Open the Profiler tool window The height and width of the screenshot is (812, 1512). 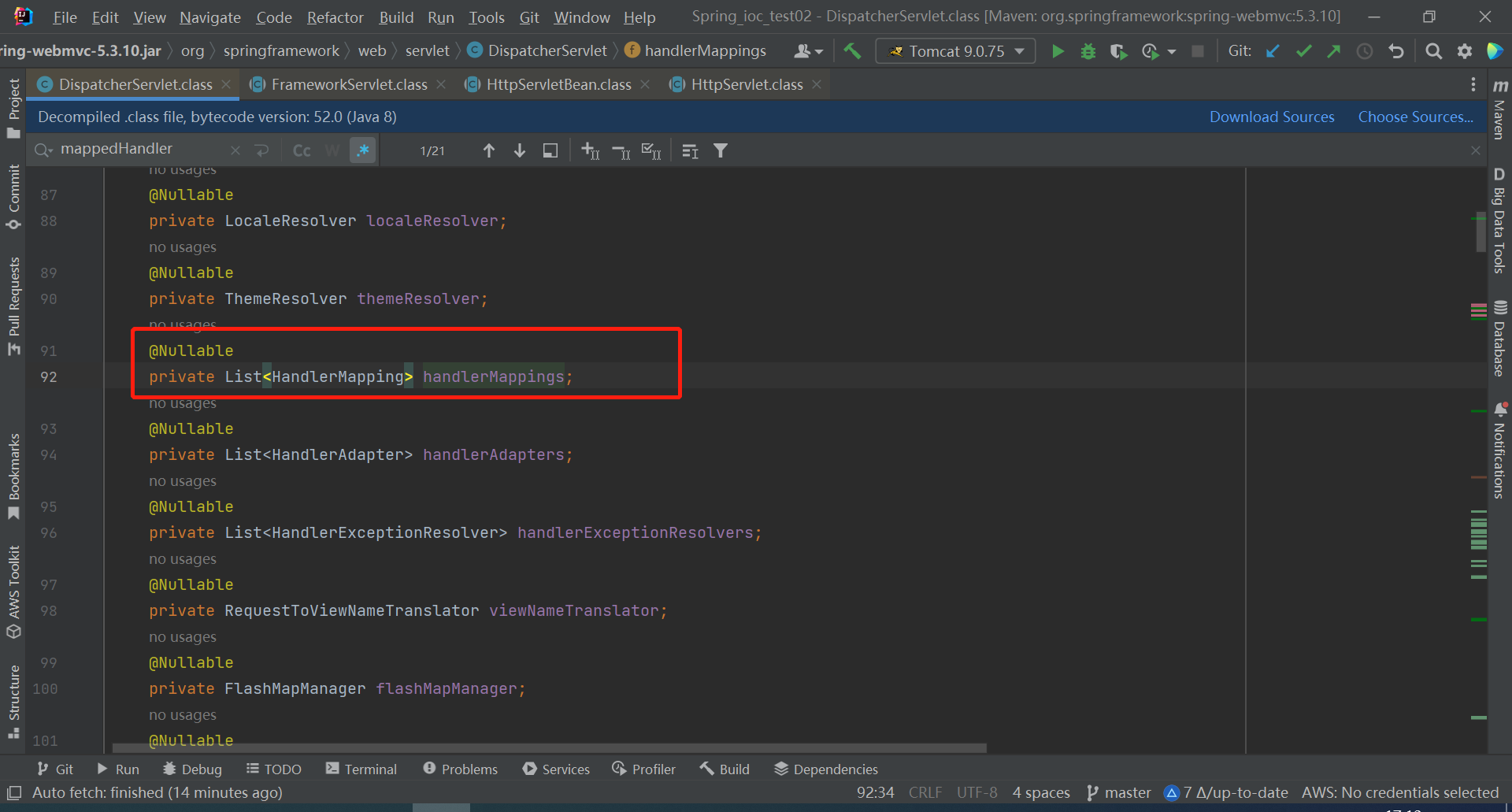644,769
